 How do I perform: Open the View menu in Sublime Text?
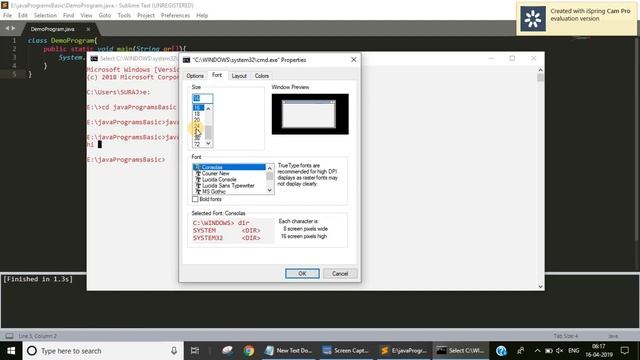click(x=86, y=15)
